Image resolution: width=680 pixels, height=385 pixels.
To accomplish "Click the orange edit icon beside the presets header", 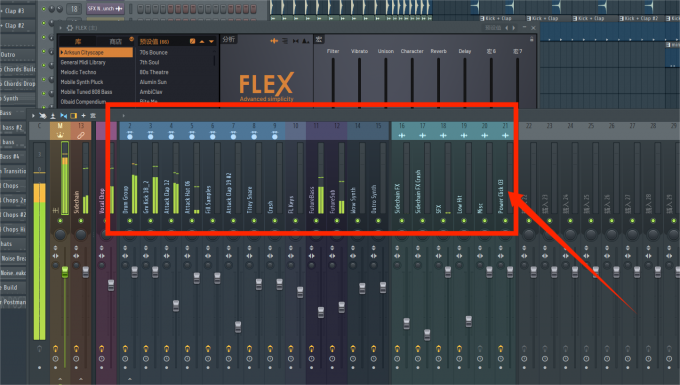I will point(192,41).
